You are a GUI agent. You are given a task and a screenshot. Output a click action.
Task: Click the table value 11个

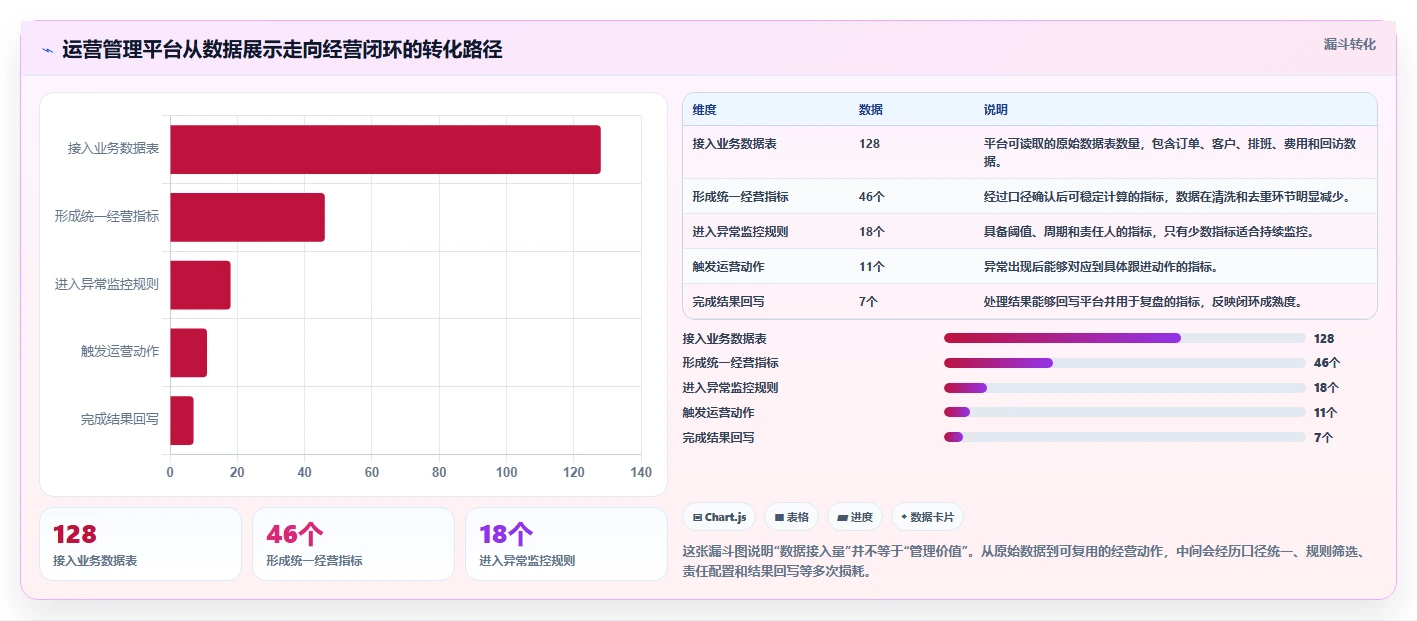[x=871, y=267]
